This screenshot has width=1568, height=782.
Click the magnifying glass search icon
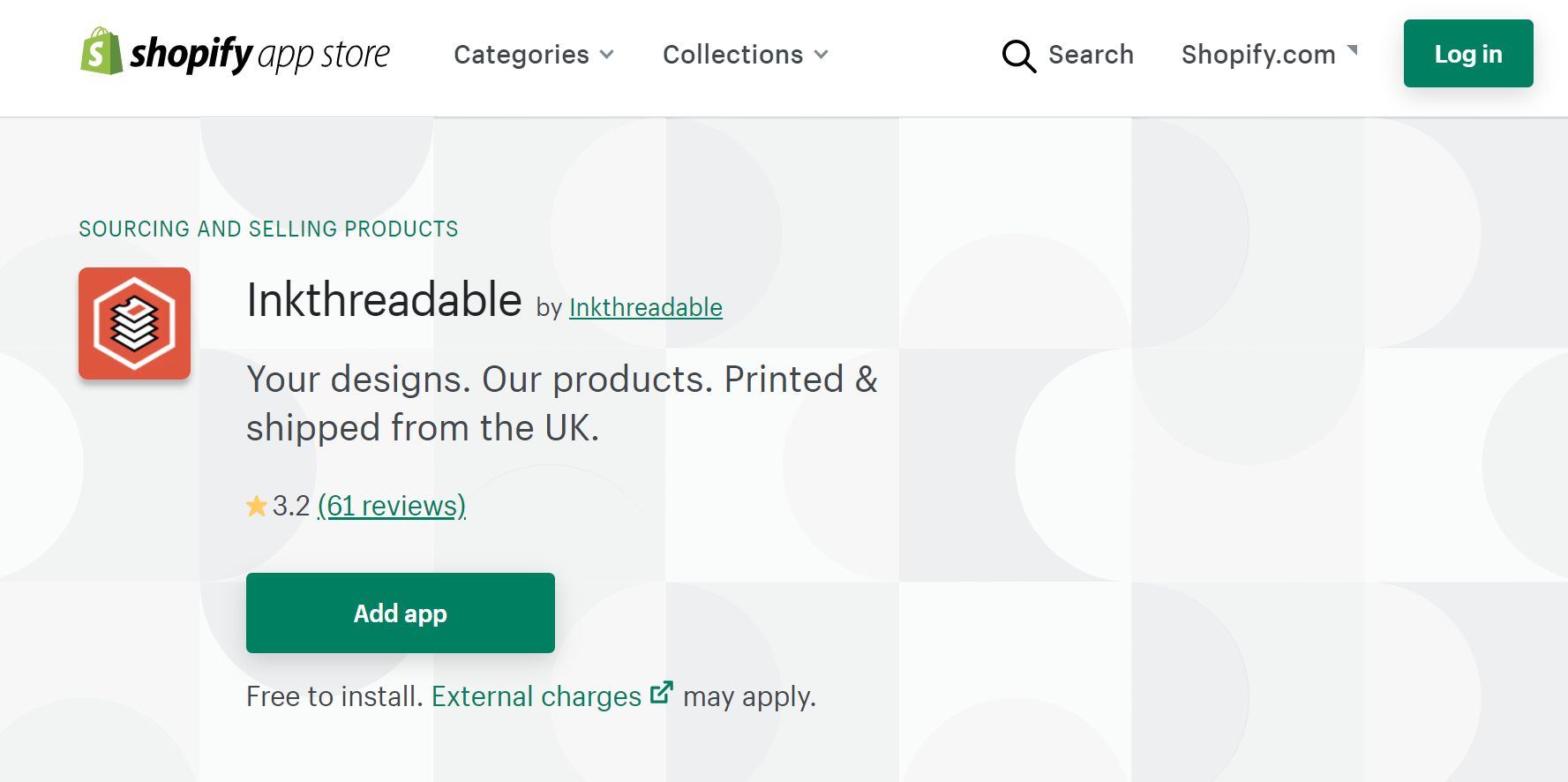[1018, 56]
